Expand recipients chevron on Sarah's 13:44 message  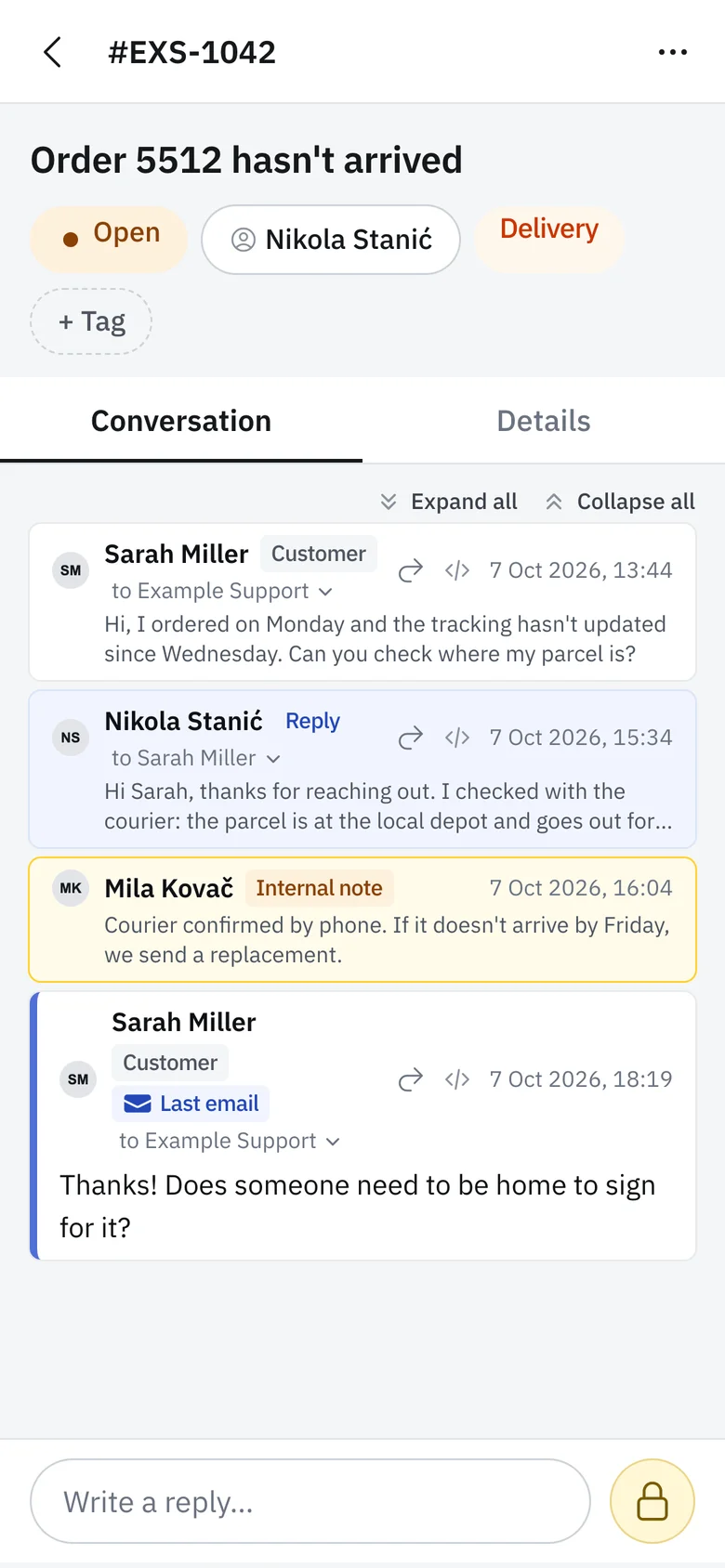point(325,592)
